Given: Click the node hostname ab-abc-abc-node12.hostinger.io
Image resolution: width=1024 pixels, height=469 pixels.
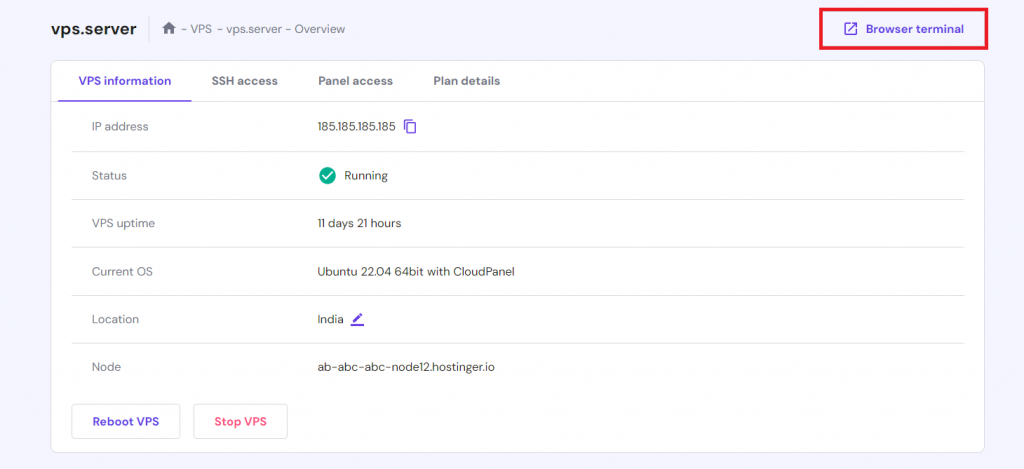Looking at the screenshot, I should [406, 367].
